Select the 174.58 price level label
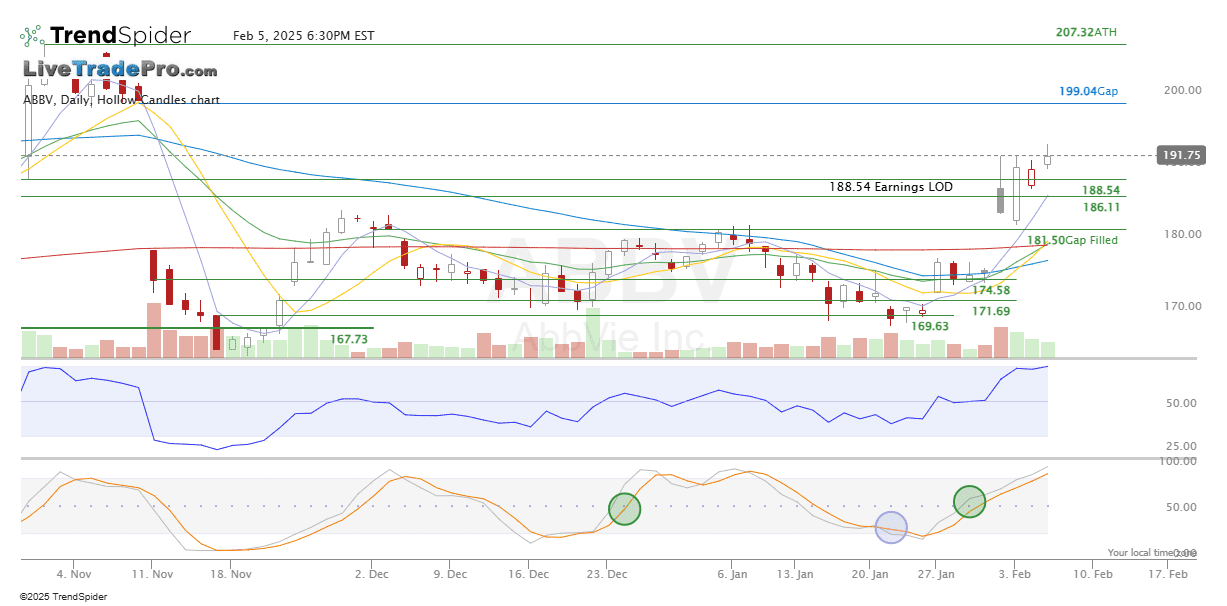The image size is (1227, 606). click(x=991, y=290)
